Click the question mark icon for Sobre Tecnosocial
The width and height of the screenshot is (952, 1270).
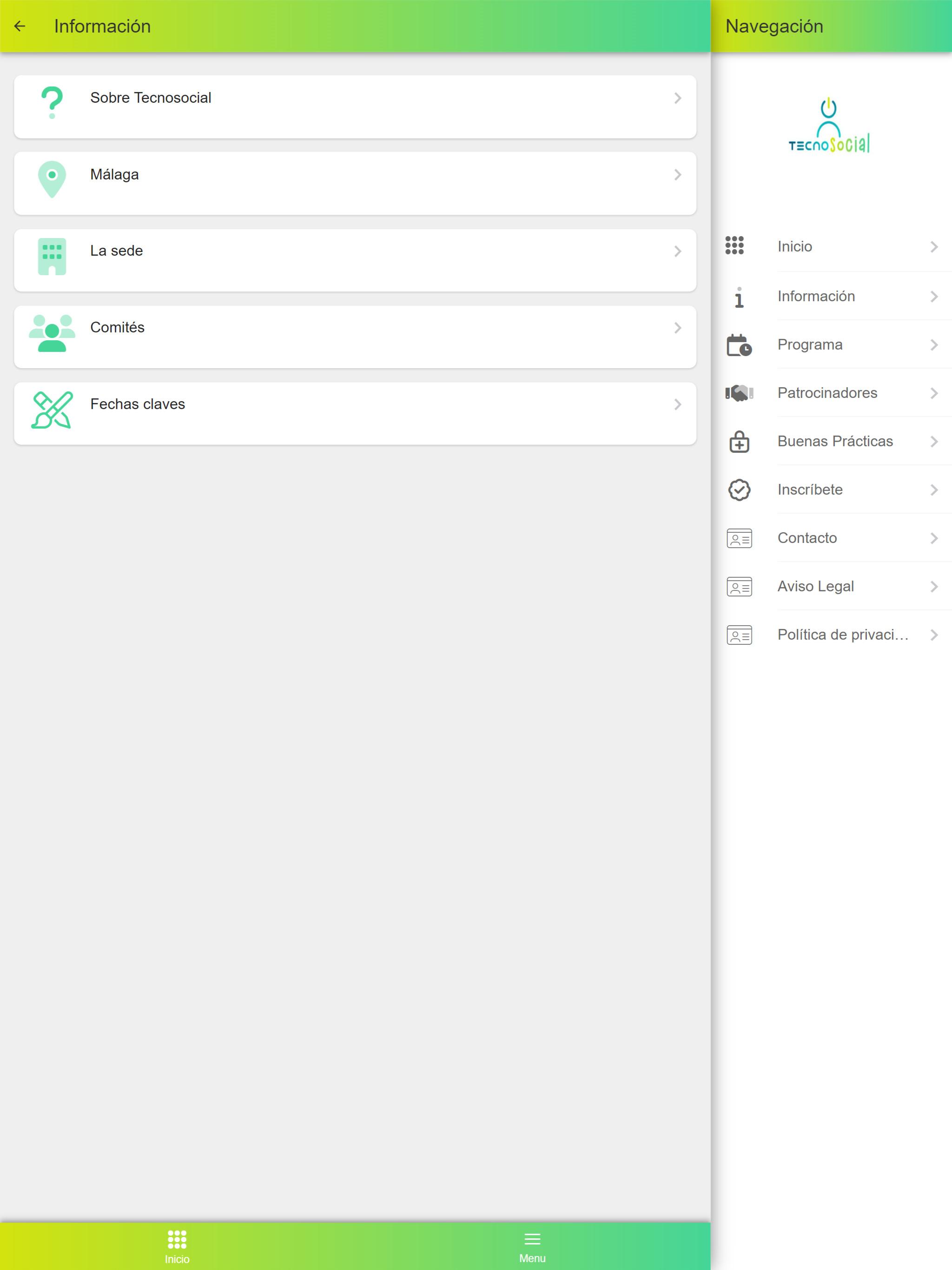tap(52, 103)
